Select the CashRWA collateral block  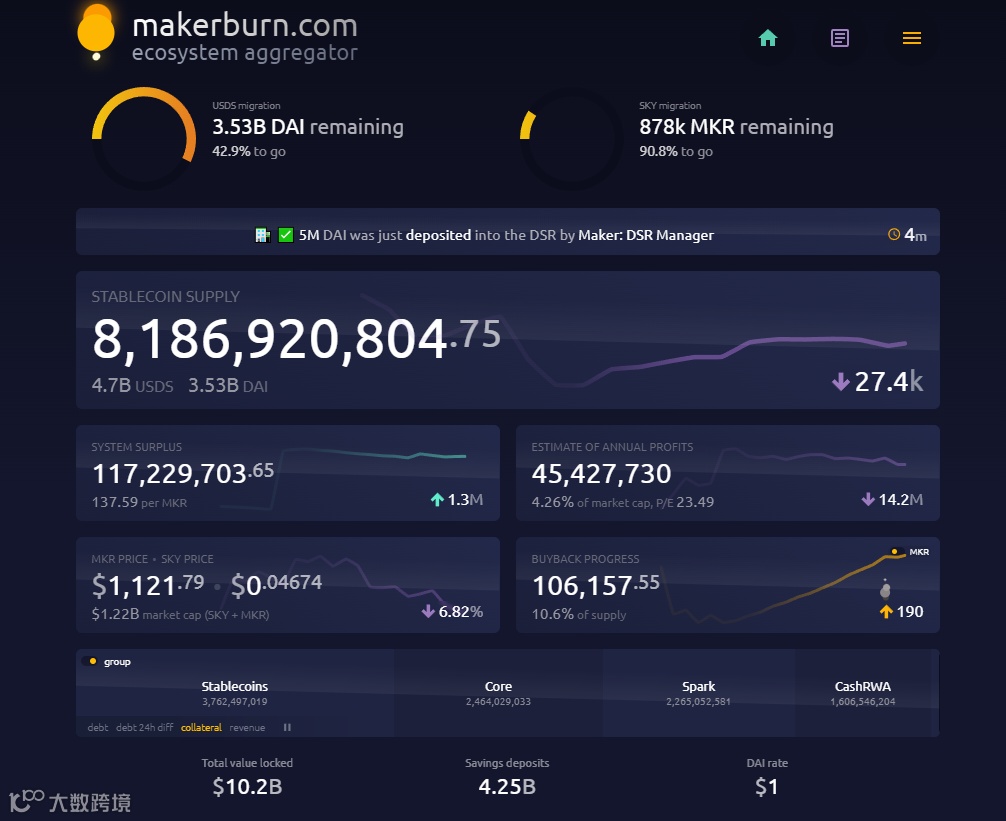click(863, 693)
